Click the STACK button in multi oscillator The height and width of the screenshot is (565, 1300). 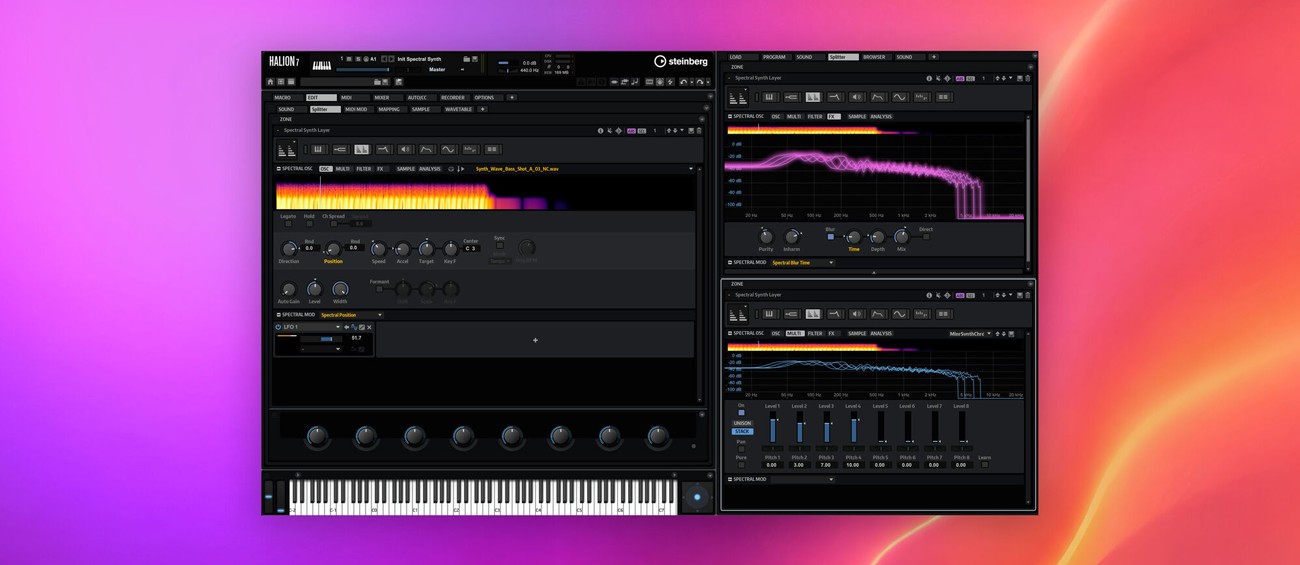tap(742, 431)
